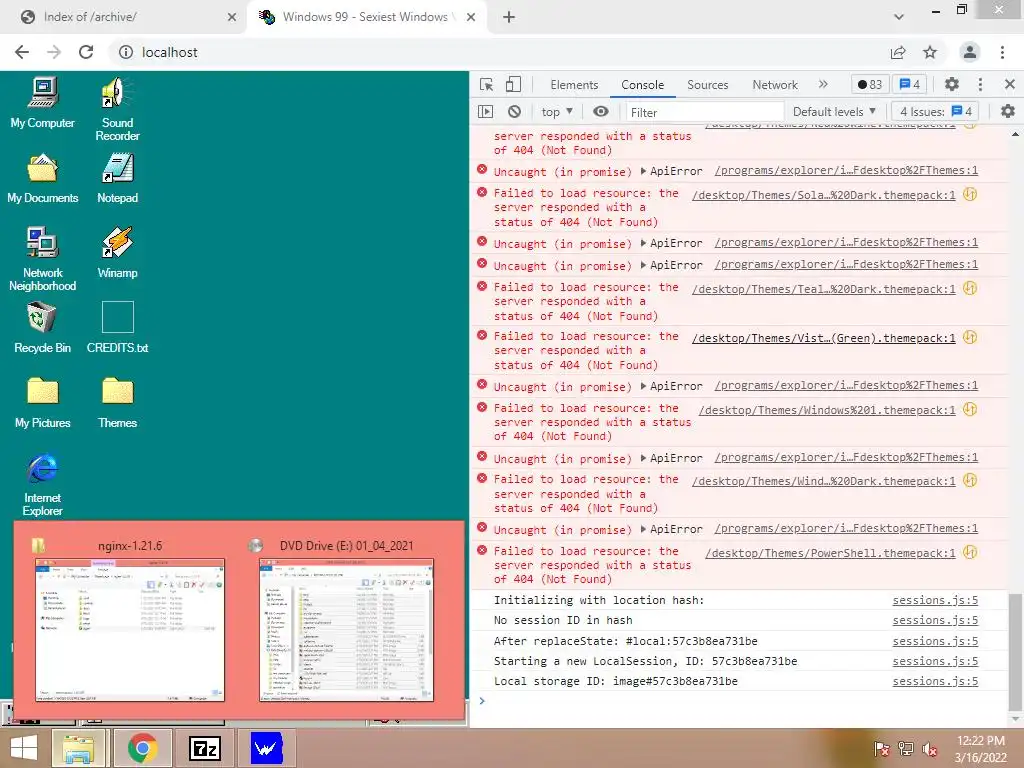
Task: Show more DevTools tabs with the chevron
Action: (823, 84)
